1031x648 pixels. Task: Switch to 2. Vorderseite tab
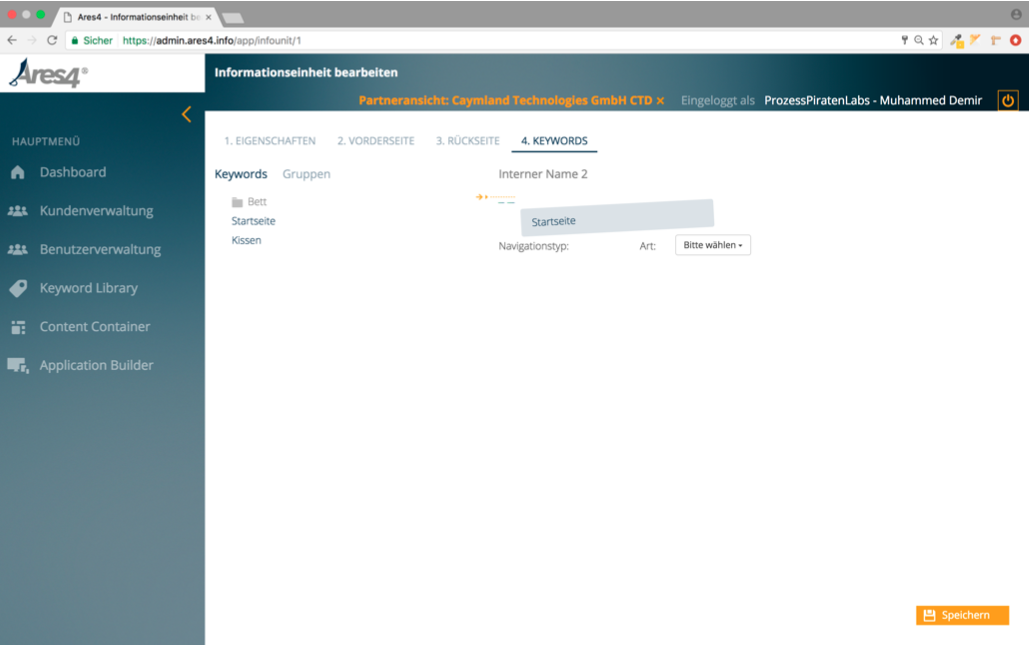click(x=375, y=141)
